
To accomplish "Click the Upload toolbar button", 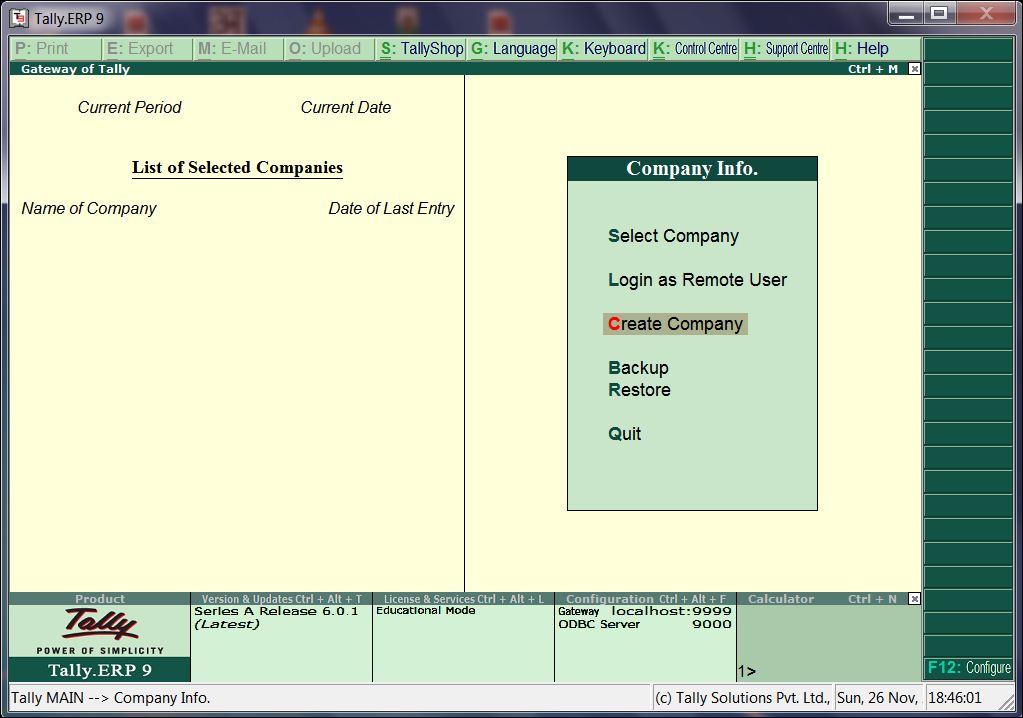I will (329, 49).
